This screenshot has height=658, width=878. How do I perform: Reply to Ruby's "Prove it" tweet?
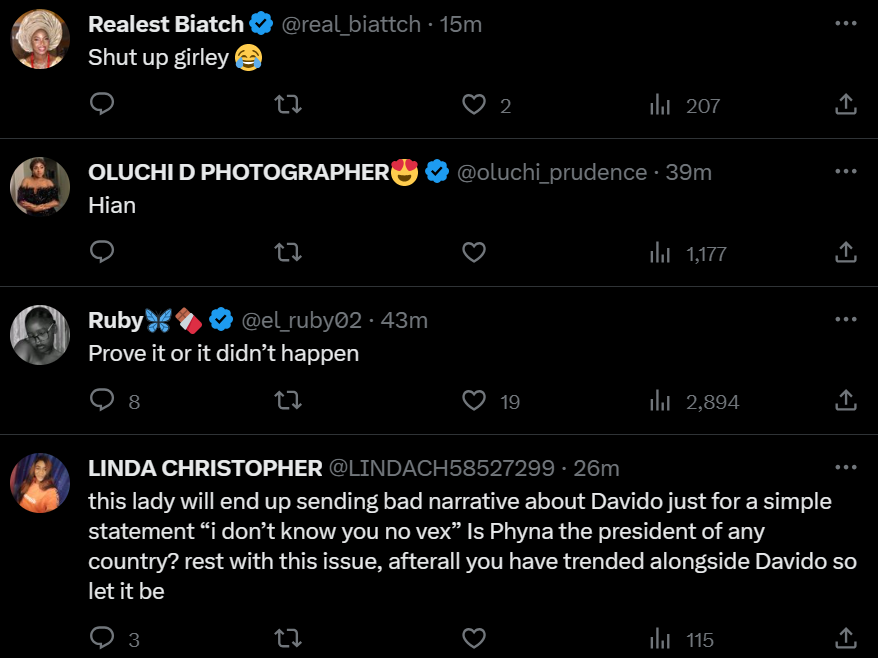pos(103,401)
